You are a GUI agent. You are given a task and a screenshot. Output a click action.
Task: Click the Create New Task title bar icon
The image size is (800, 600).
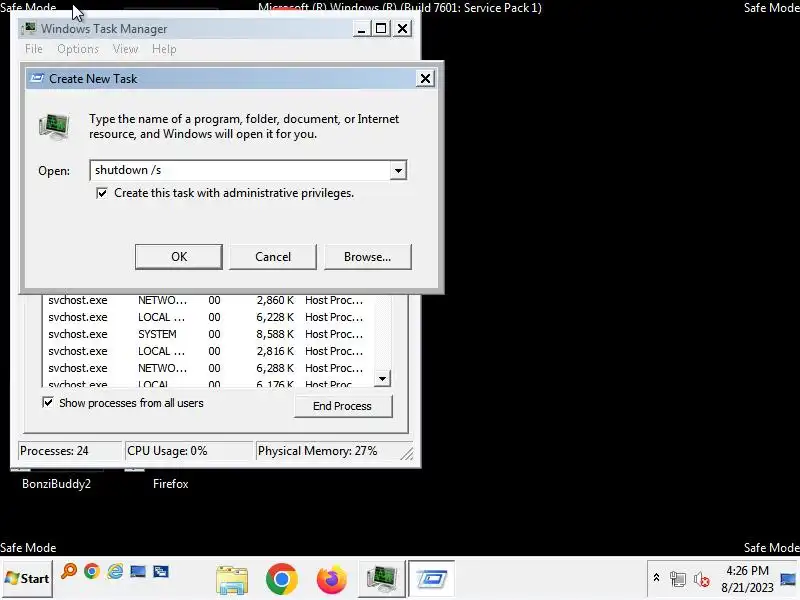tap(37, 78)
